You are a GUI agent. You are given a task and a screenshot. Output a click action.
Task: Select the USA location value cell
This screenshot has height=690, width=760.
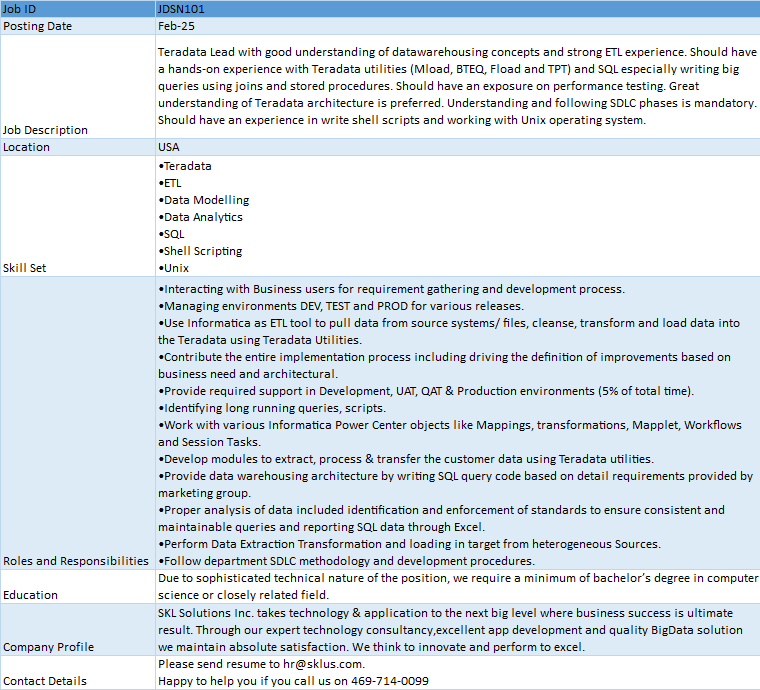point(169,147)
